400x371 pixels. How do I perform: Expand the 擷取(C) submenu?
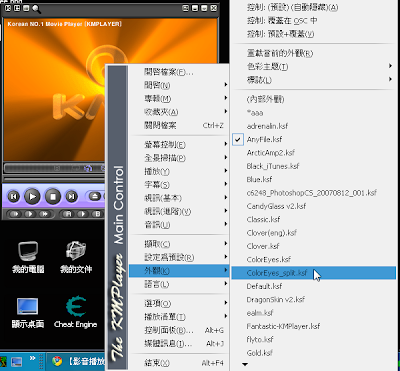[x=179, y=244]
